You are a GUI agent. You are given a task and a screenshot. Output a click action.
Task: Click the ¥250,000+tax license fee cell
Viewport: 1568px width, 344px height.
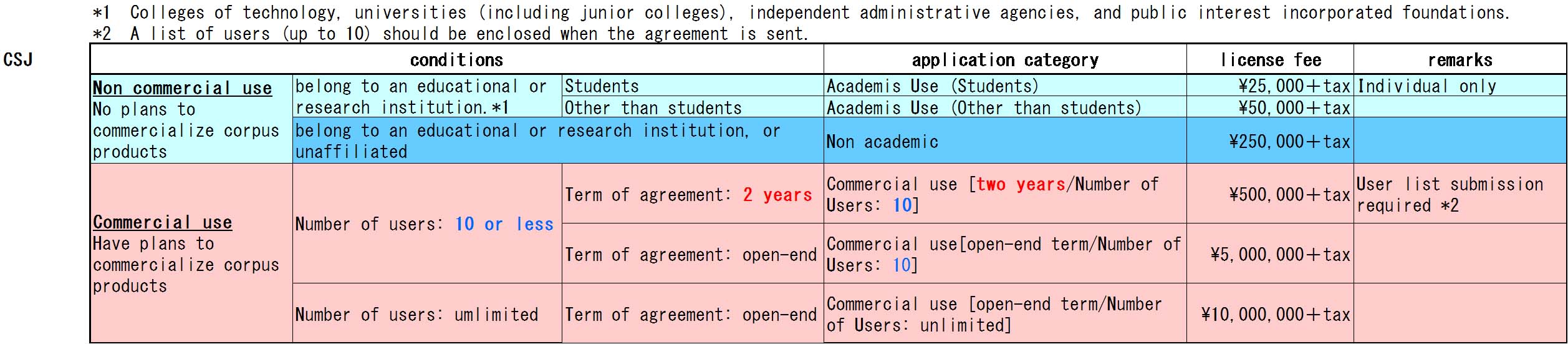pos(1289,142)
